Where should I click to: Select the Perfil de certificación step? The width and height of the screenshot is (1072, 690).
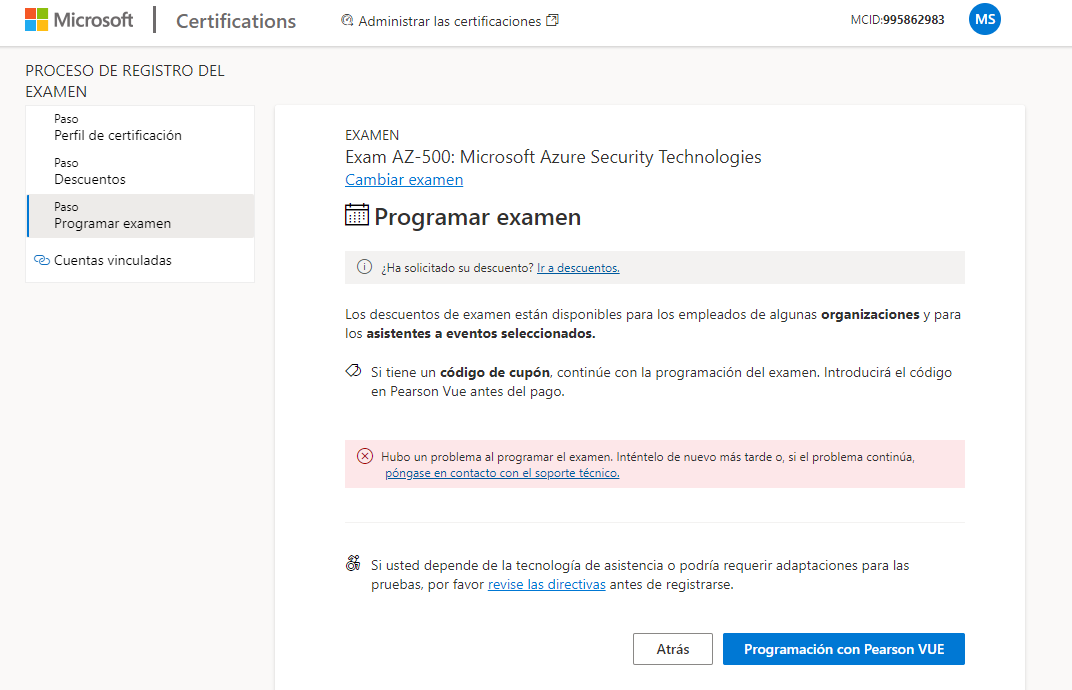tap(140, 128)
